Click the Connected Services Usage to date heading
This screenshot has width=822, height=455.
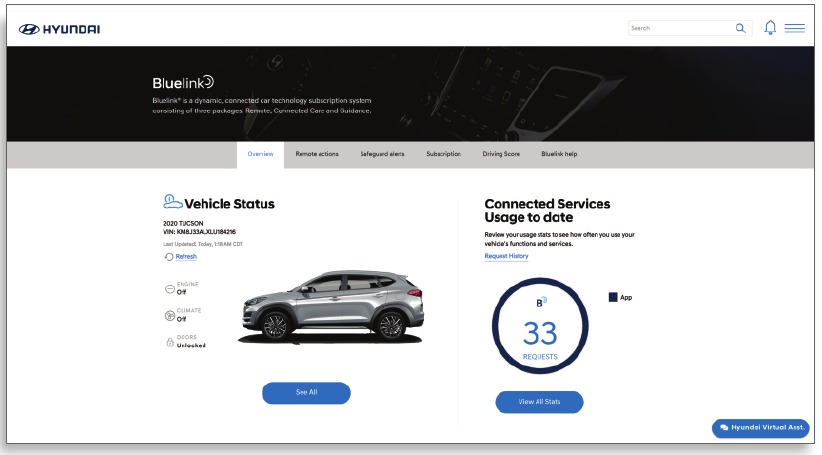547,211
